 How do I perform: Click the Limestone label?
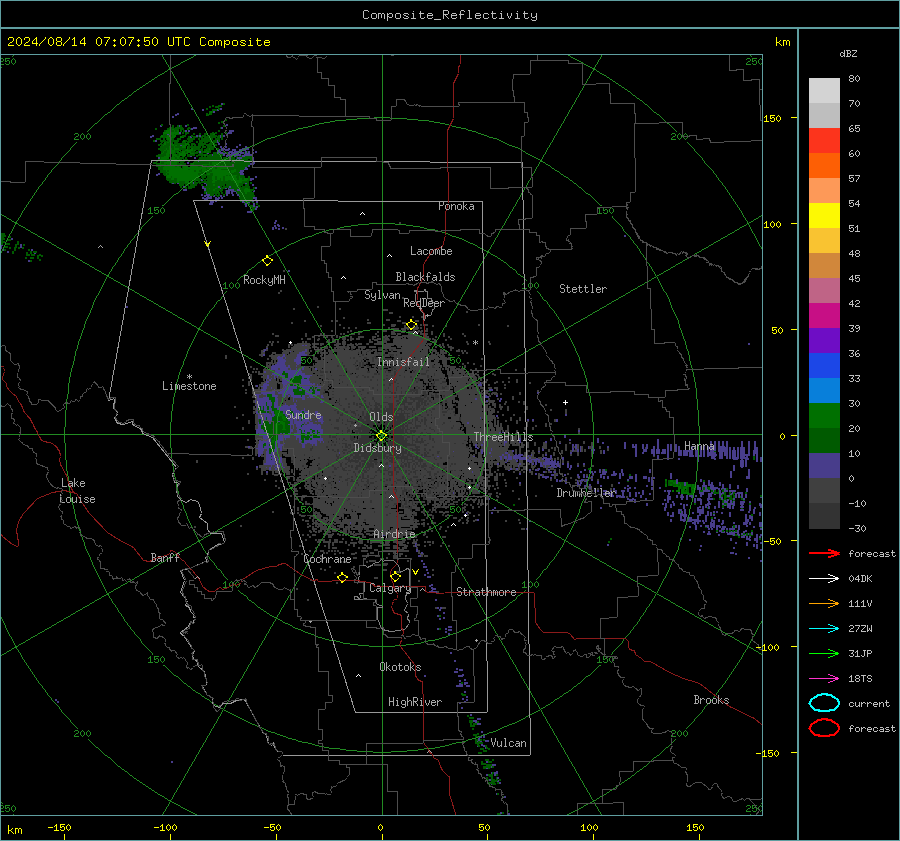coord(189,386)
